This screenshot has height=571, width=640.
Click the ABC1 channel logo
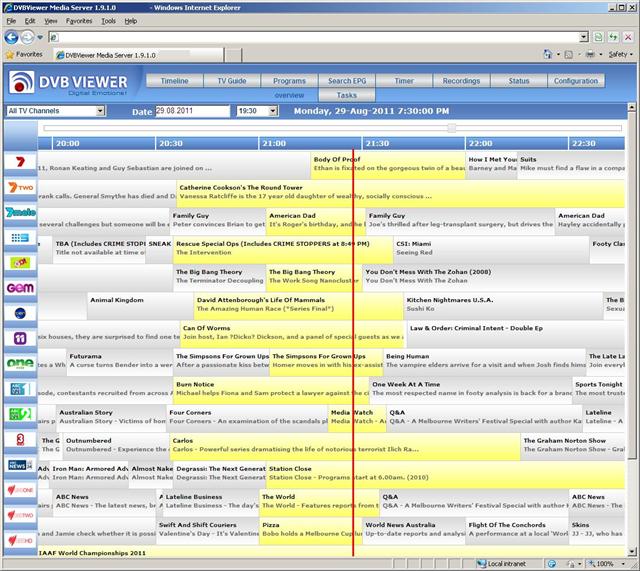(x=20, y=389)
